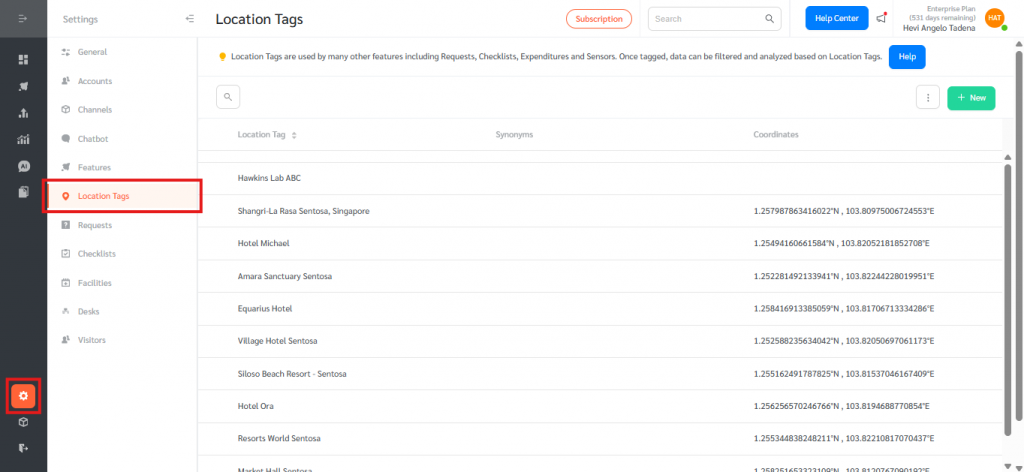Click the logout icon at bottom of rail
Viewport: 1024px width, 472px height.
click(23, 448)
